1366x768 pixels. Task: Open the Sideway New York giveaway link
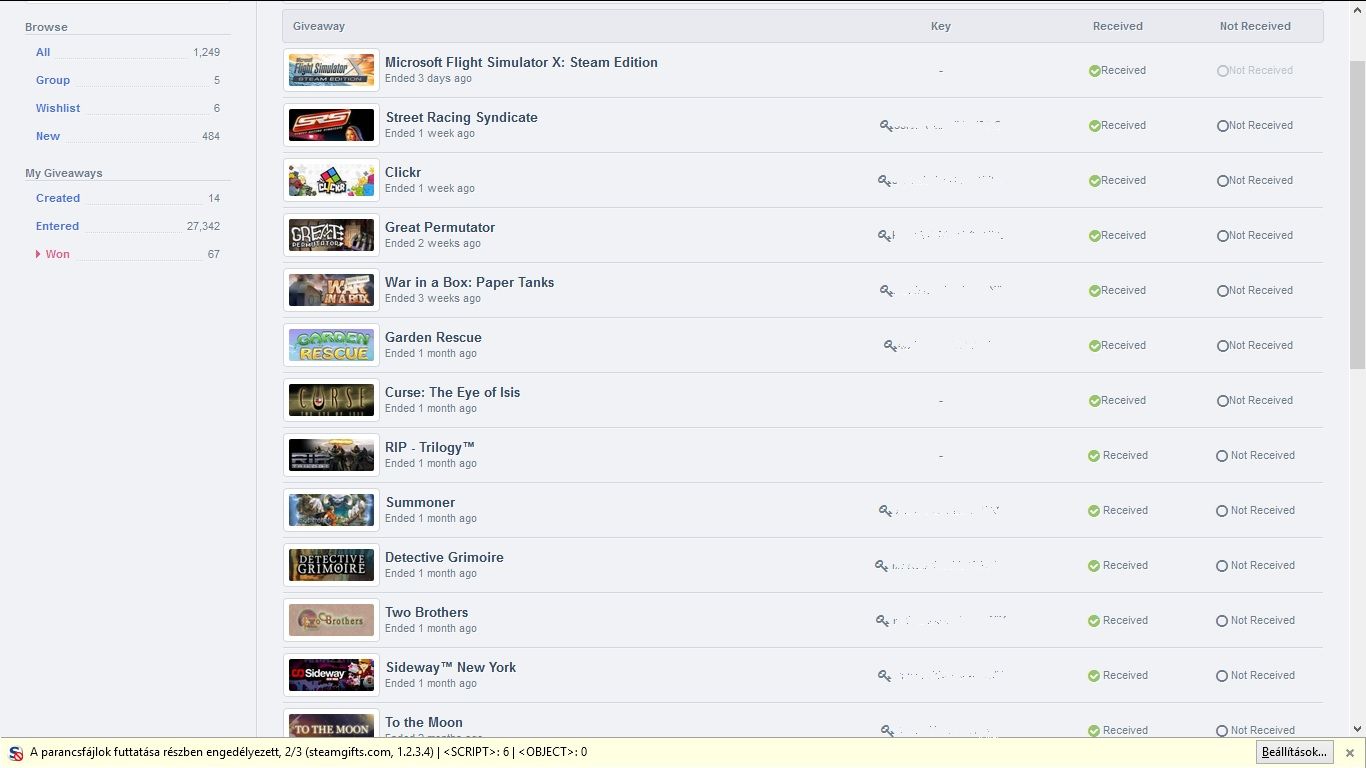pyautogui.click(x=451, y=667)
